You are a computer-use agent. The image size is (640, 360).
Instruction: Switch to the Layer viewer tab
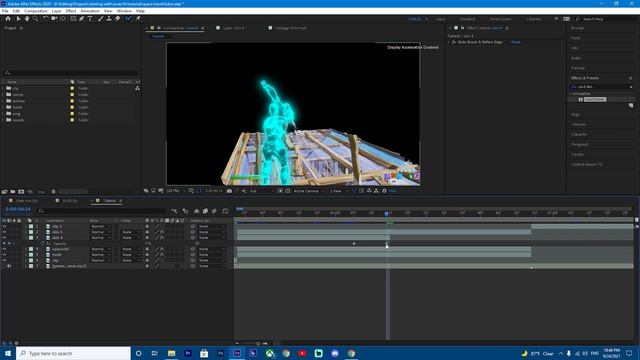(233, 28)
